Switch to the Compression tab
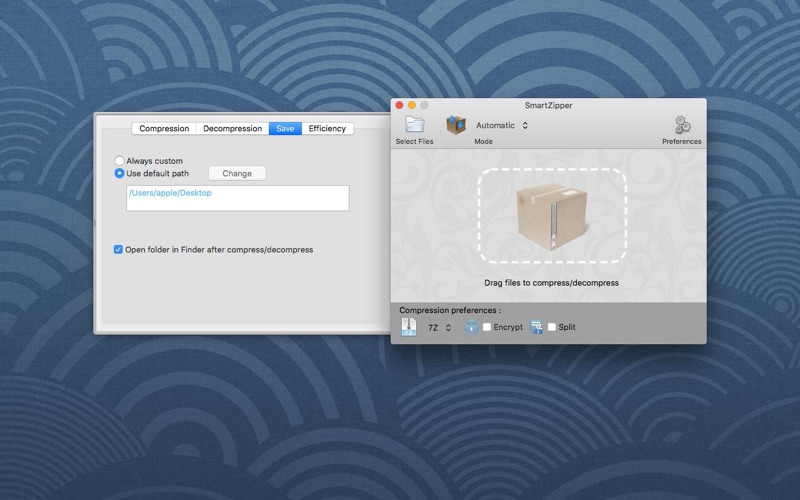Viewport: 800px width, 500px height. pos(164,129)
